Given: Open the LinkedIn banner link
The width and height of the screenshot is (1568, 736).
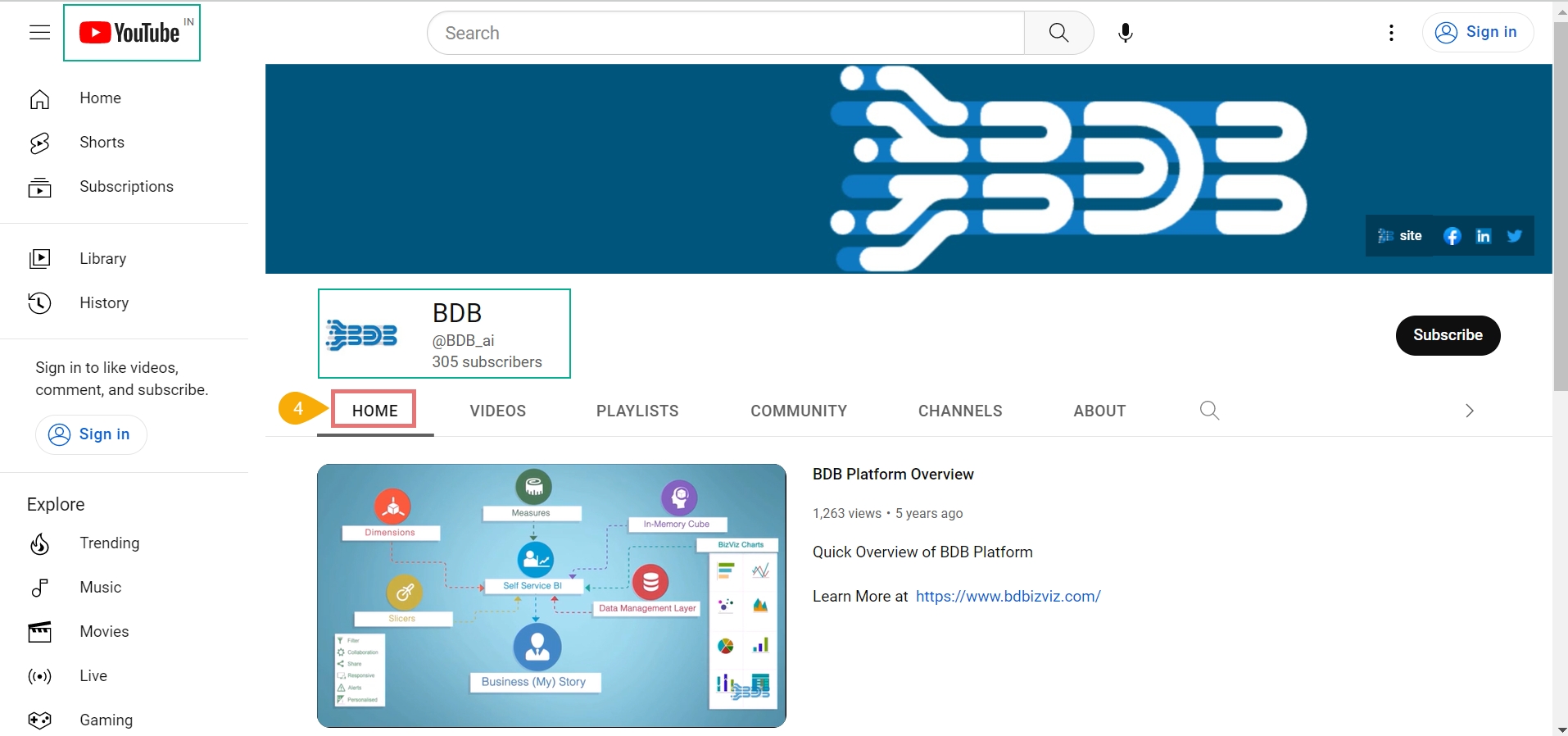Looking at the screenshot, I should (x=1484, y=236).
